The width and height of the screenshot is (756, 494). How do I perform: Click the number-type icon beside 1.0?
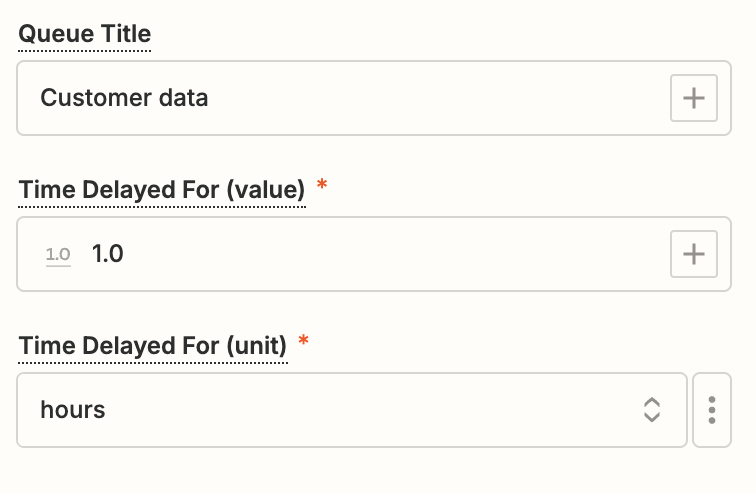(x=58, y=254)
